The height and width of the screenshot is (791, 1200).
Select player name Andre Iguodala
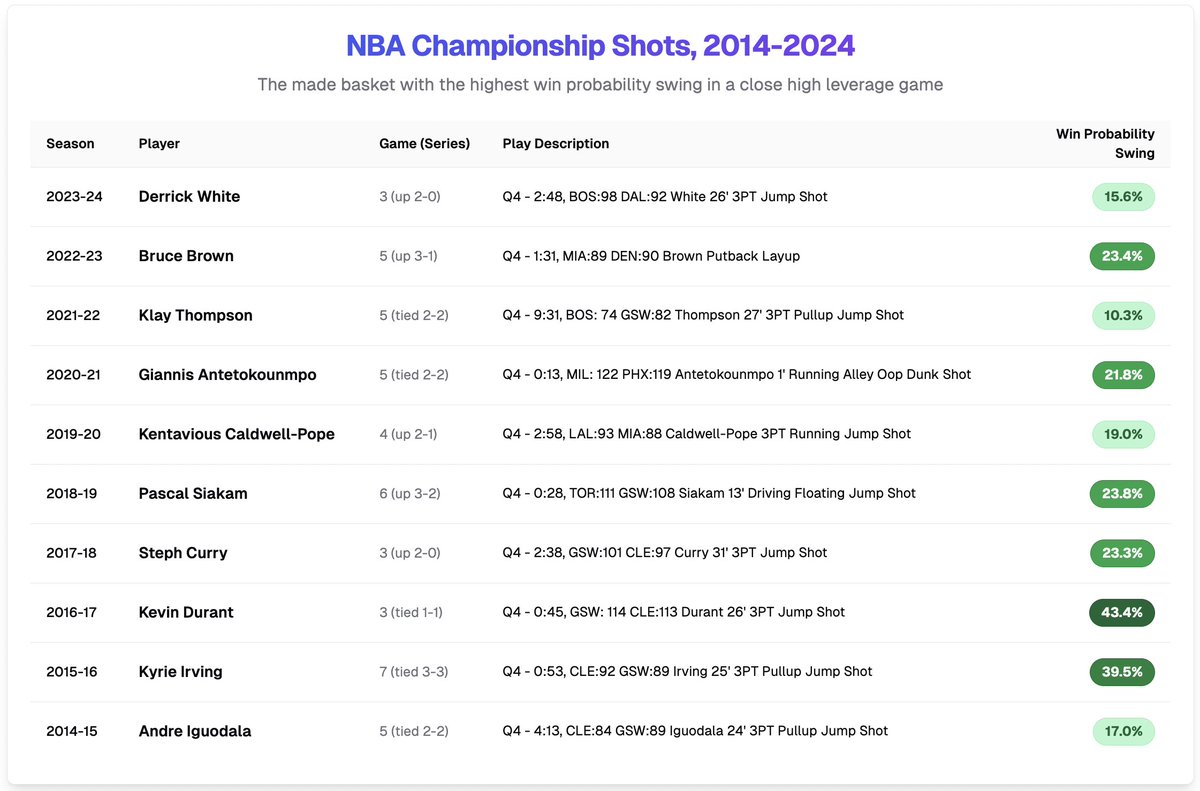(x=195, y=731)
